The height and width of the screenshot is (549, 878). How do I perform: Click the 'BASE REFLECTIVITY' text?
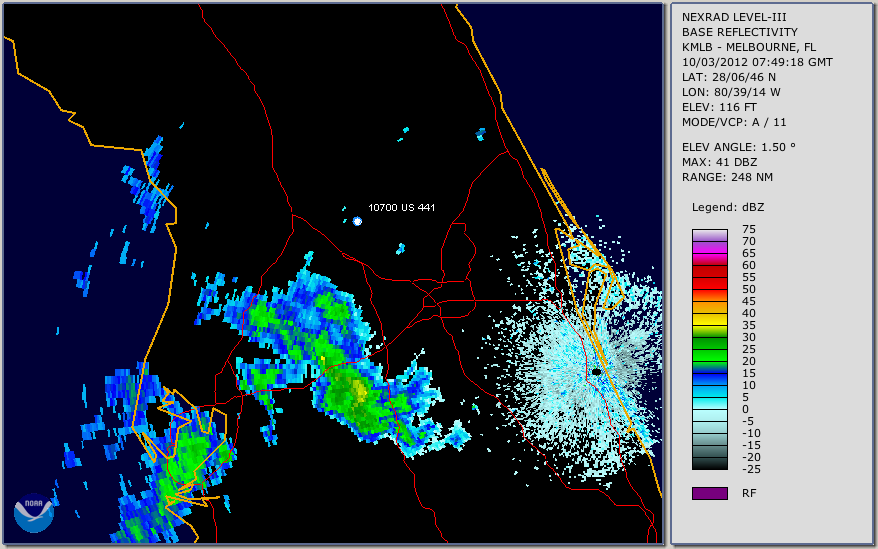point(740,32)
